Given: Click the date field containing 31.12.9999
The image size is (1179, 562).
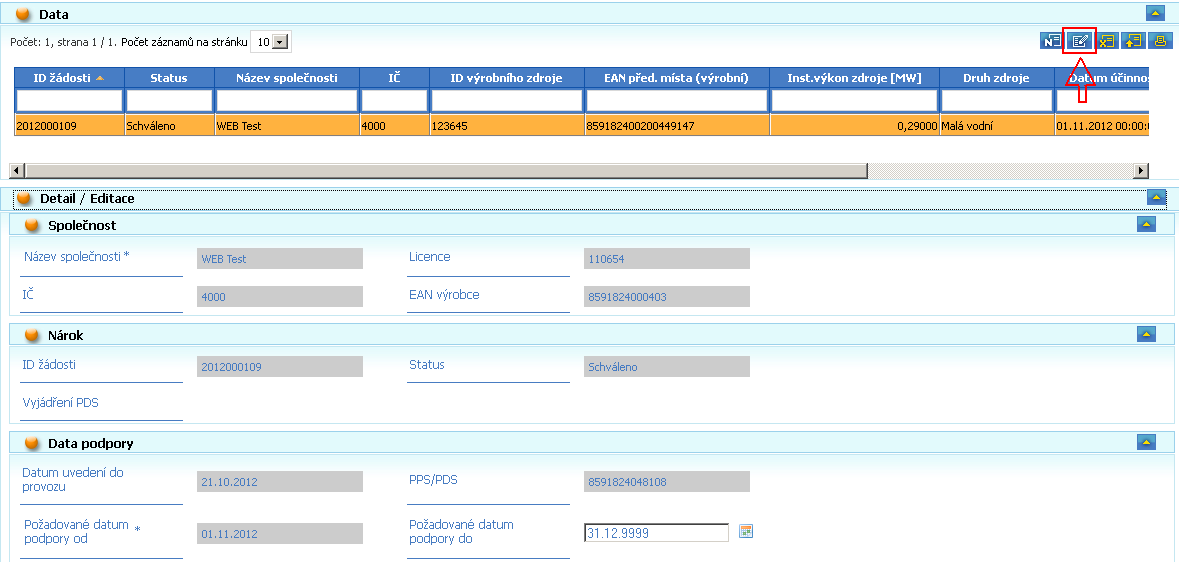Looking at the screenshot, I should point(656,533).
